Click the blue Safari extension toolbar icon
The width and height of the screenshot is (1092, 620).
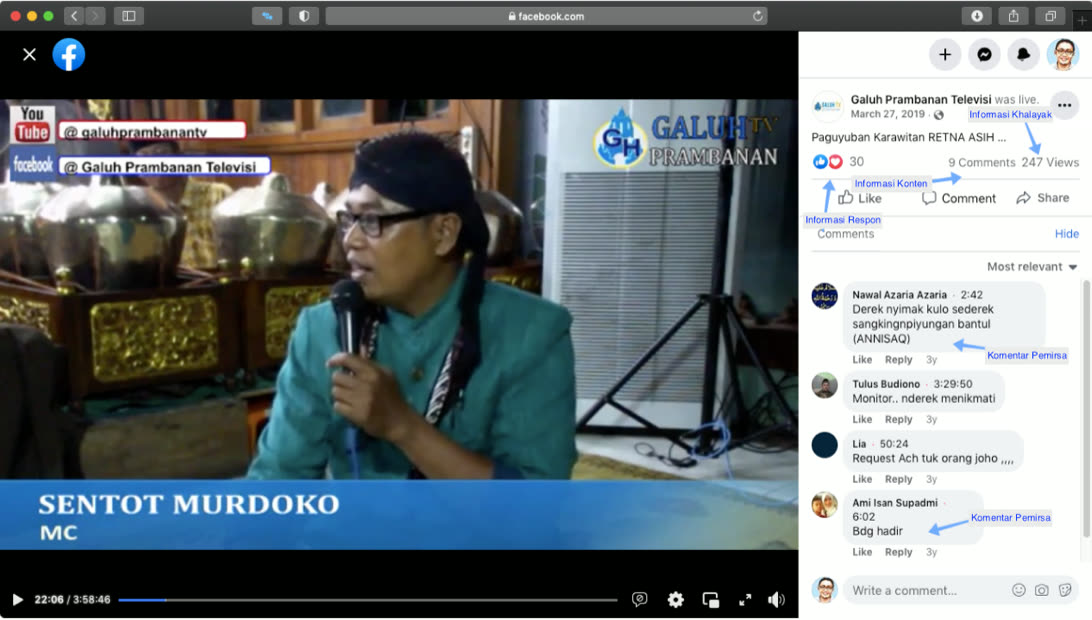pyautogui.click(x=267, y=16)
